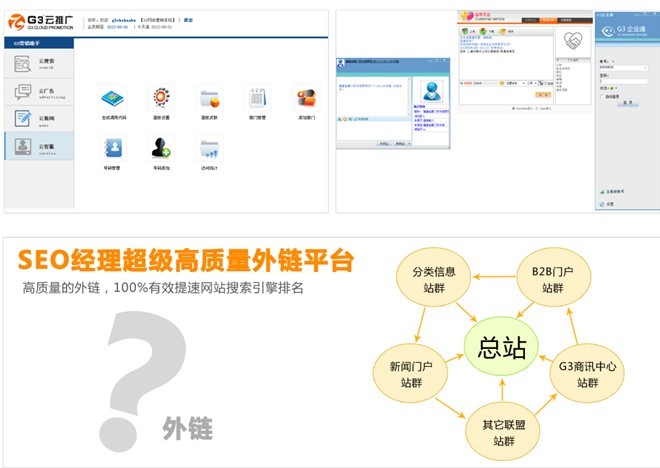The width and height of the screenshot is (660, 468).
Task: Click the 其它联盟站群 node
Action: pos(503,433)
